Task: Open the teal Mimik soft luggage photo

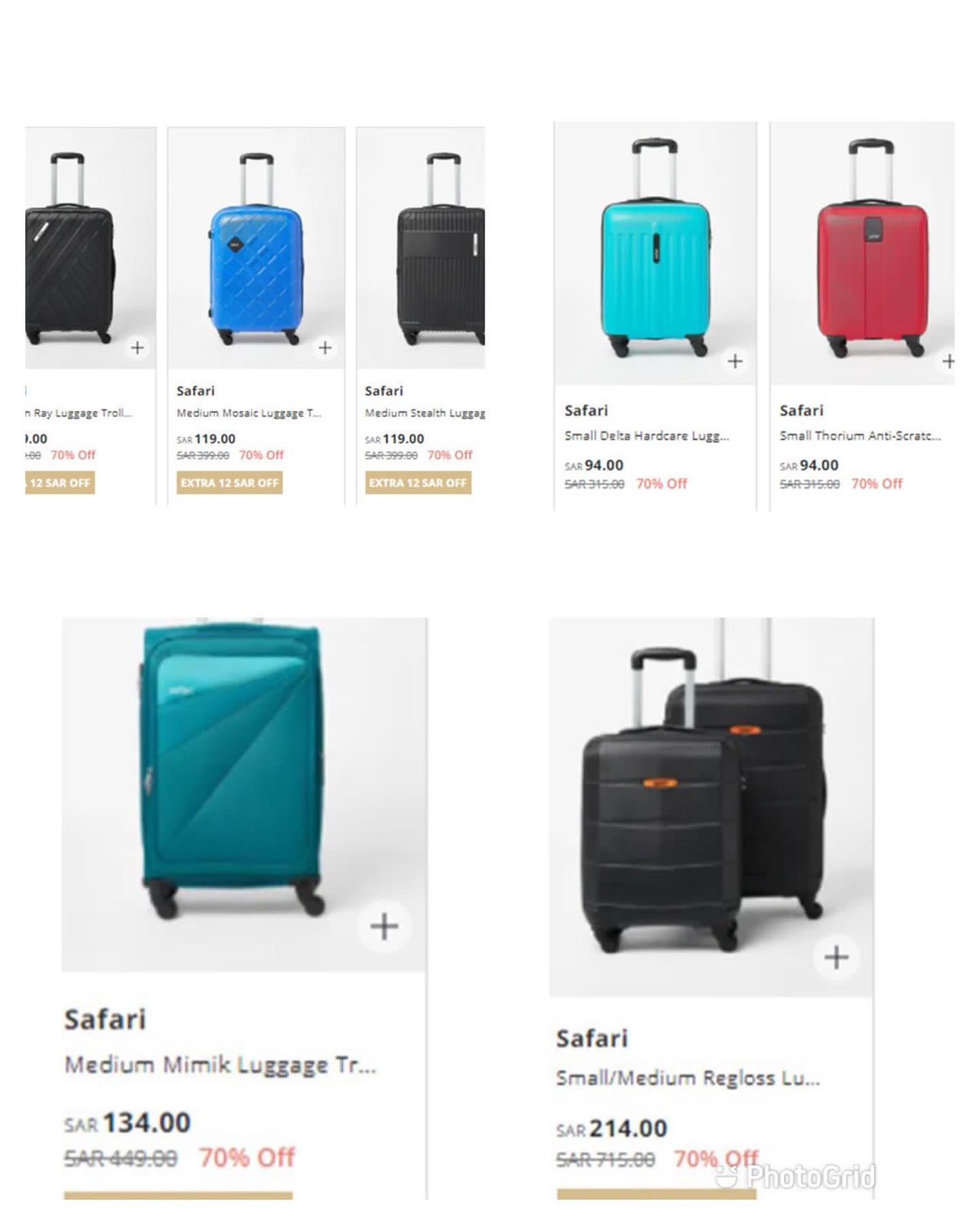Action: click(x=244, y=794)
